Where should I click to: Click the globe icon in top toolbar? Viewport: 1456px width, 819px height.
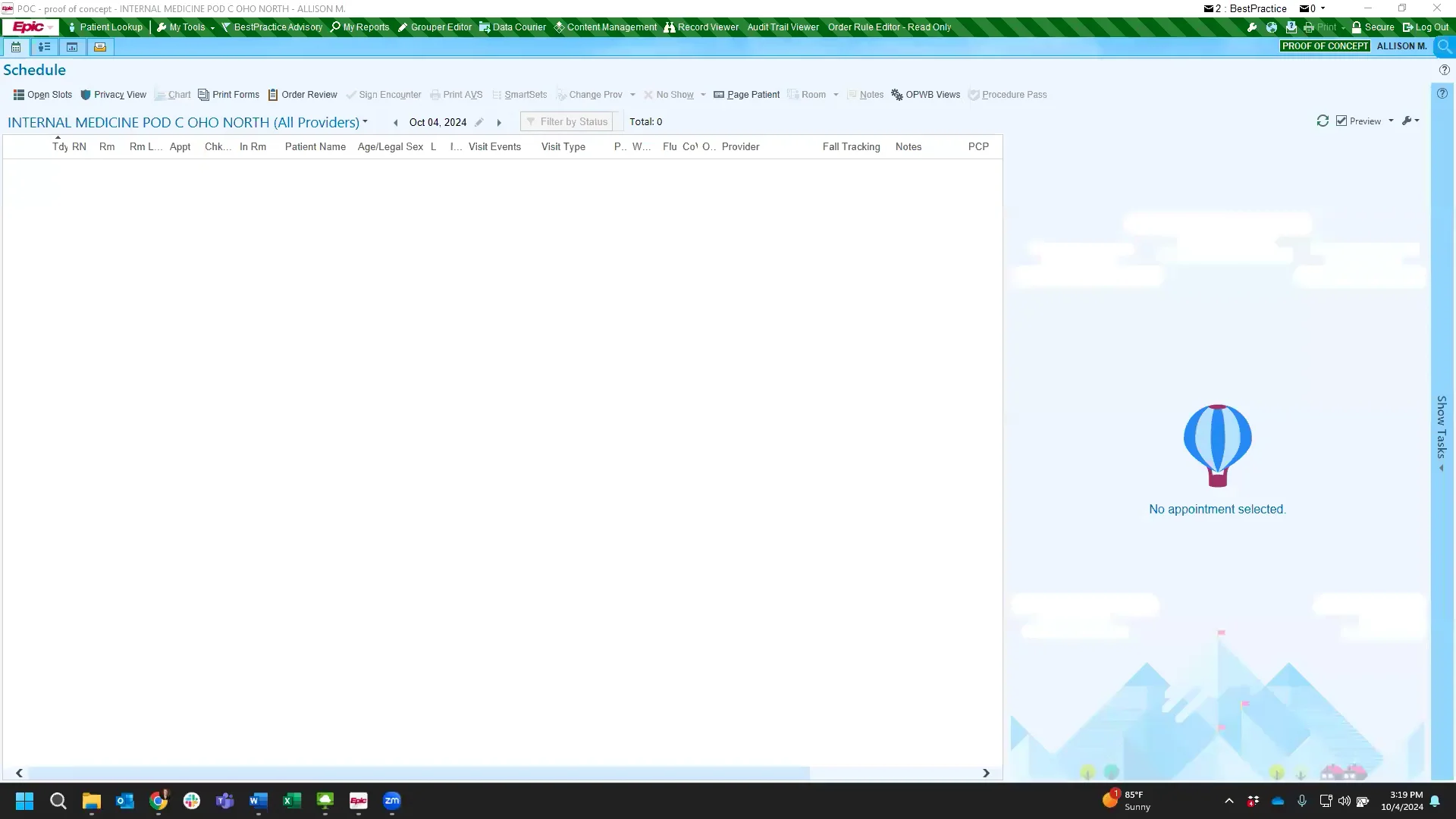point(1272,27)
